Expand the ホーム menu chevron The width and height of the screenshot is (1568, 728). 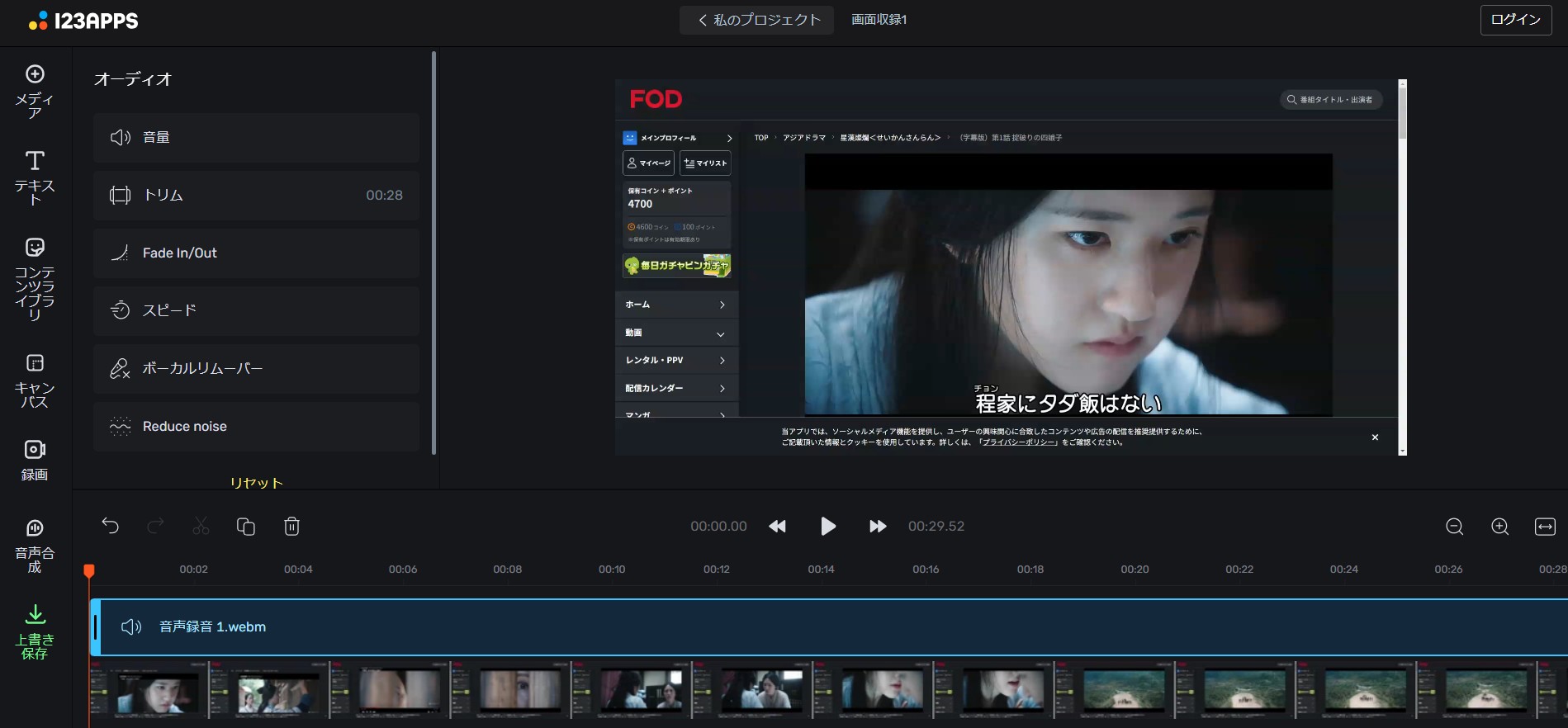coord(722,305)
